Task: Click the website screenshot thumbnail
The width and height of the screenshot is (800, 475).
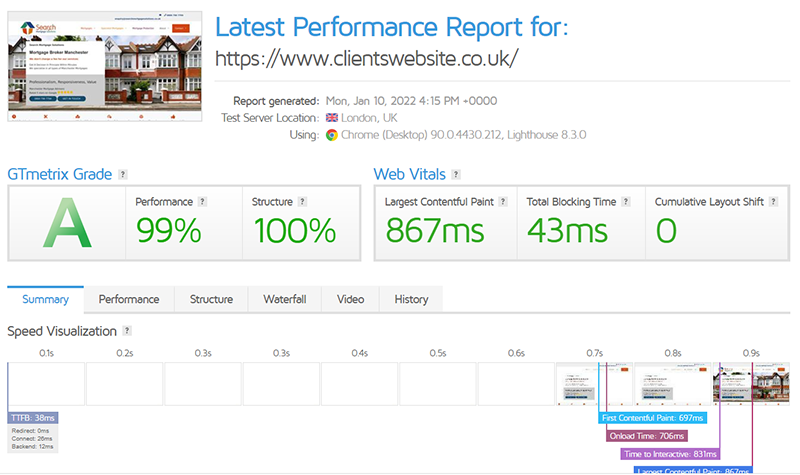Action: (98, 67)
